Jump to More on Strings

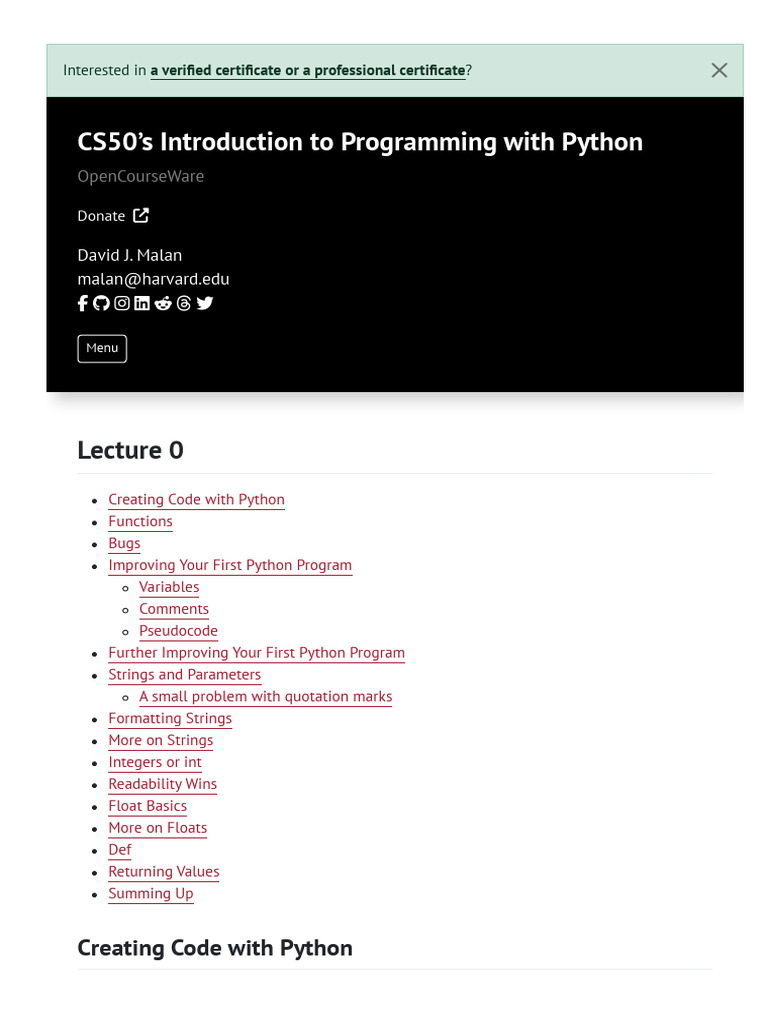click(161, 740)
